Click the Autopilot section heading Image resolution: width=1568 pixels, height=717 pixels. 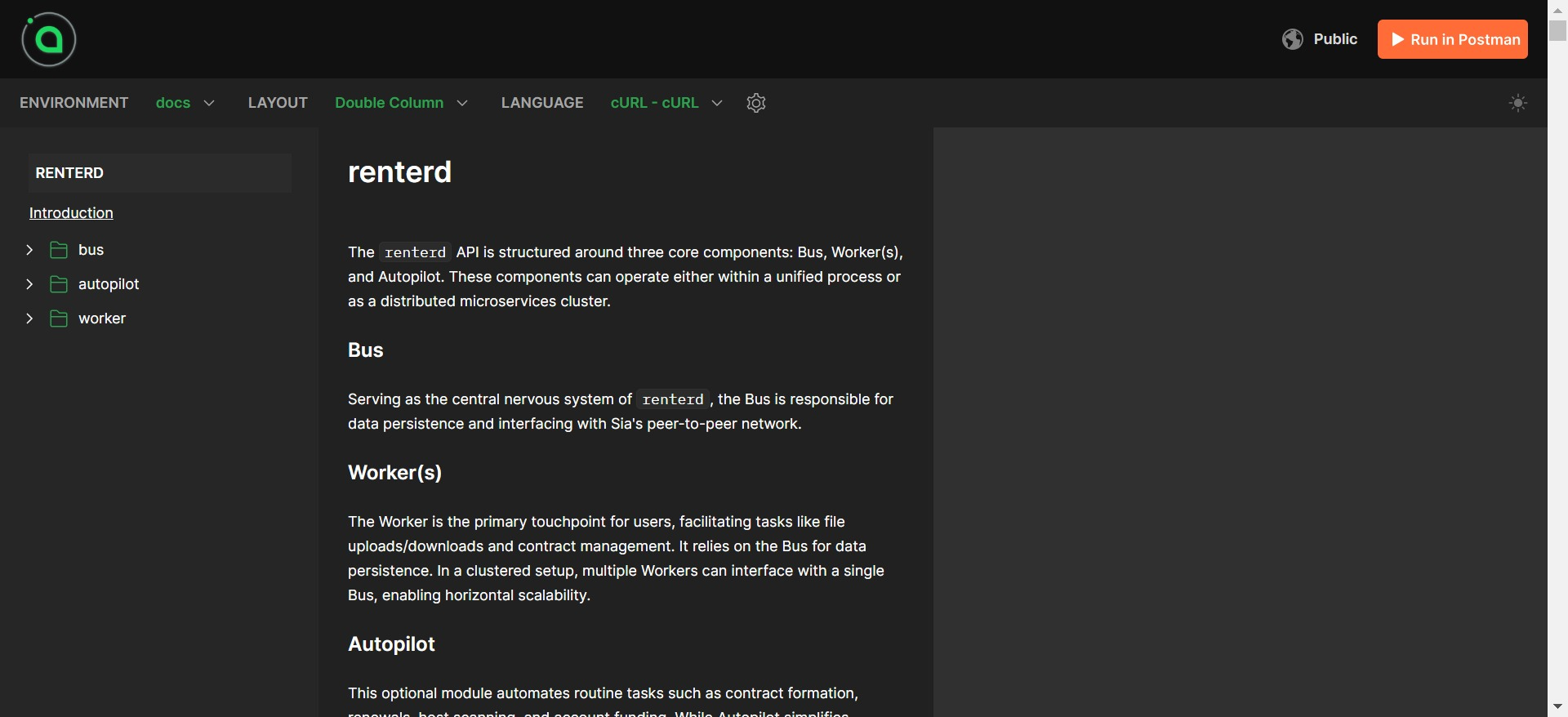tap(391, 644)
